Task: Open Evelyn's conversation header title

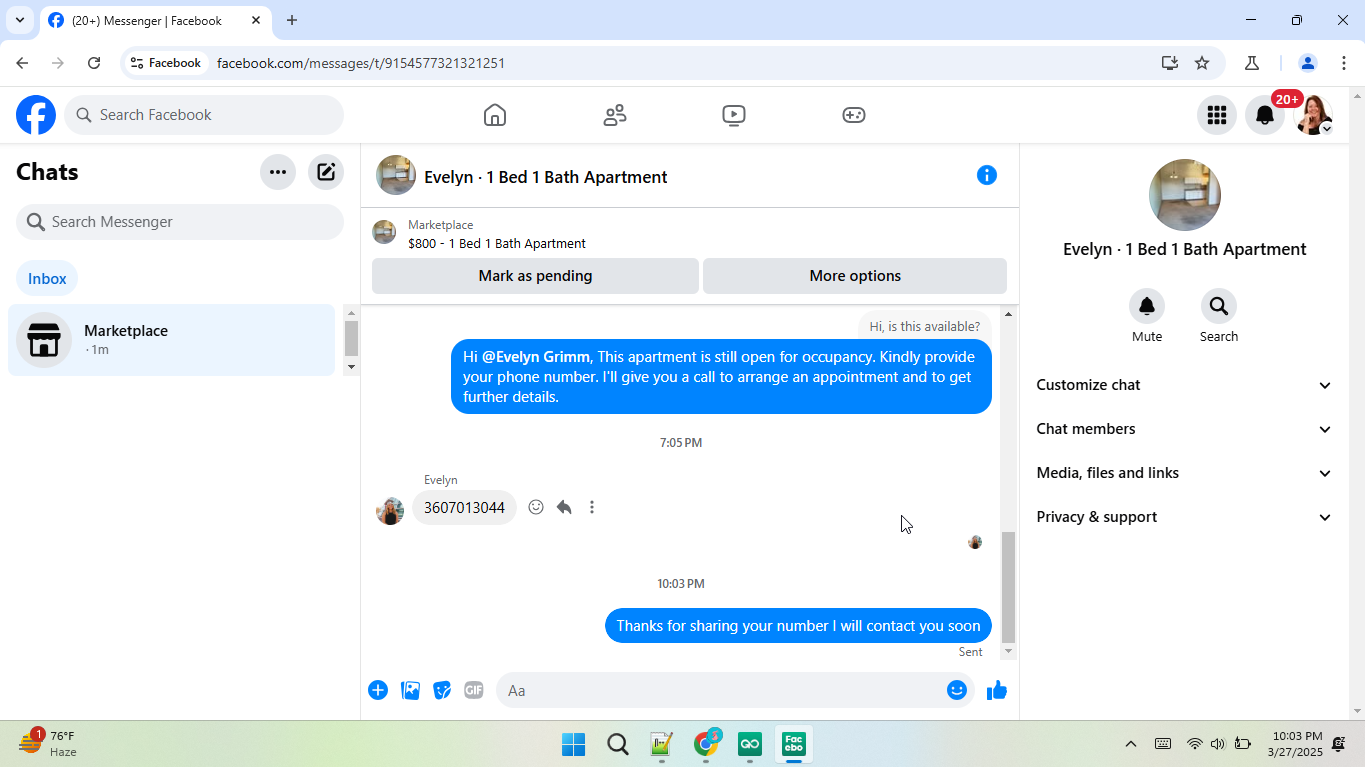Action: (545, 177)
